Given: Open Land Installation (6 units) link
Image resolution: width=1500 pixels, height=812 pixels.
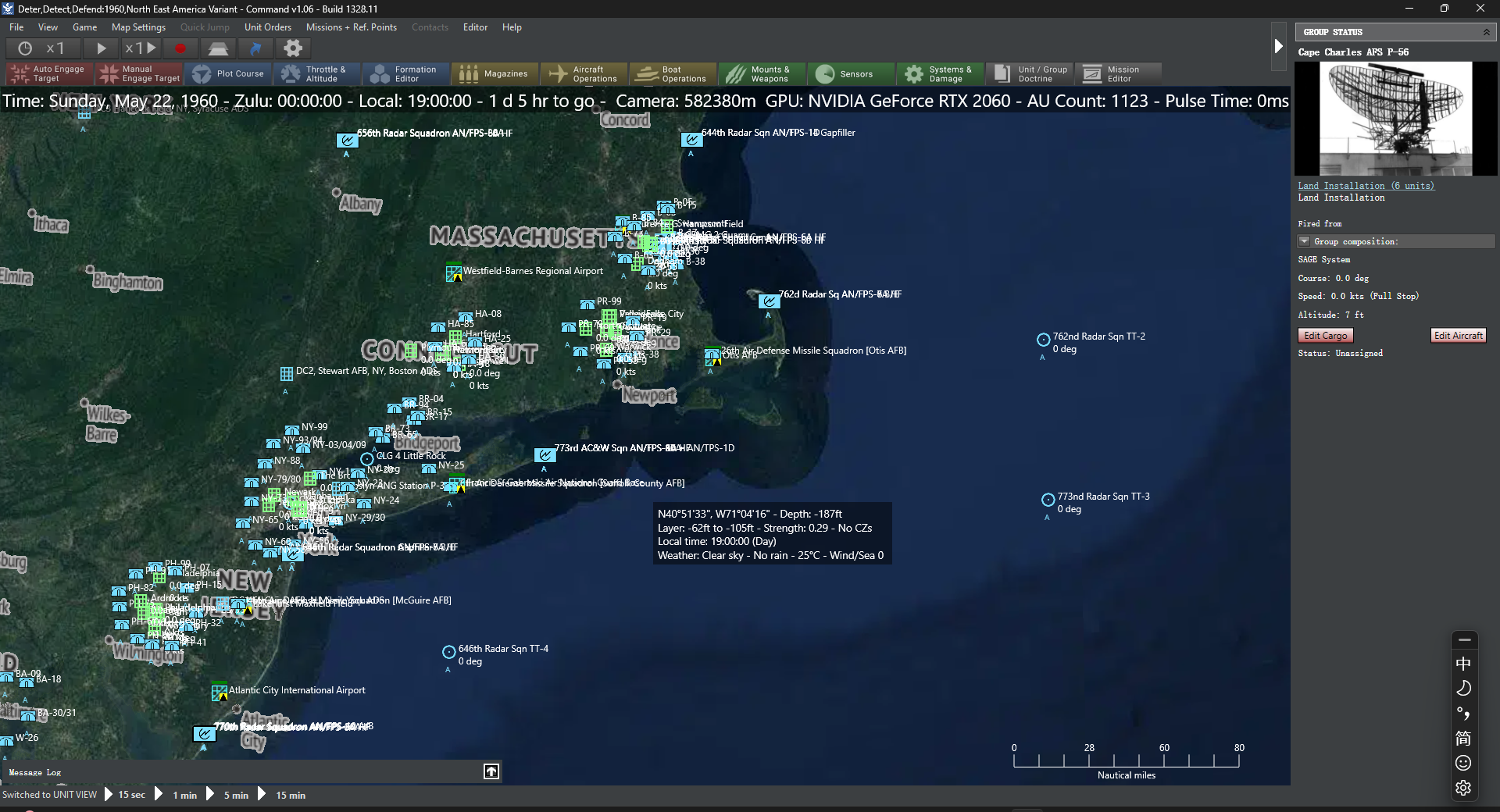Looking at the screenshot, I should point(1366,186).
